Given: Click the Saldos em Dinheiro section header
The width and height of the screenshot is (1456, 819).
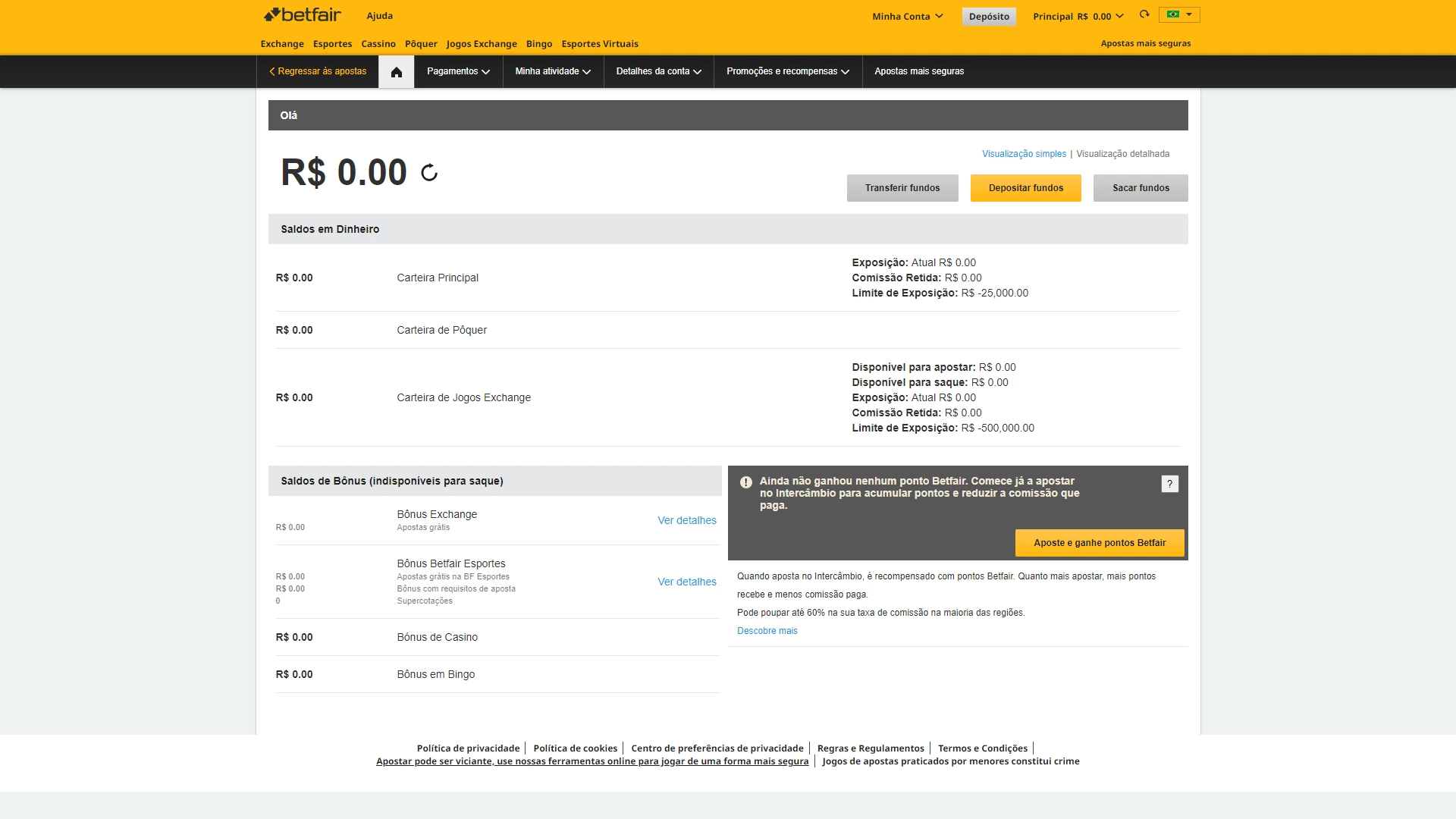Looking at the screenshot, I should pos(728,229).
